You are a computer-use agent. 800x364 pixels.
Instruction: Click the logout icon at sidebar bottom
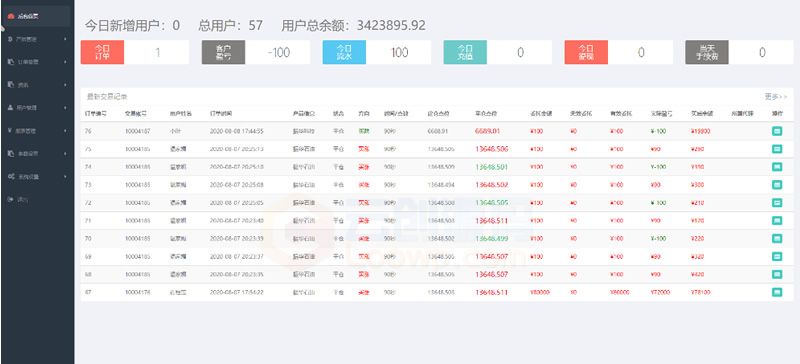point(11,199)
